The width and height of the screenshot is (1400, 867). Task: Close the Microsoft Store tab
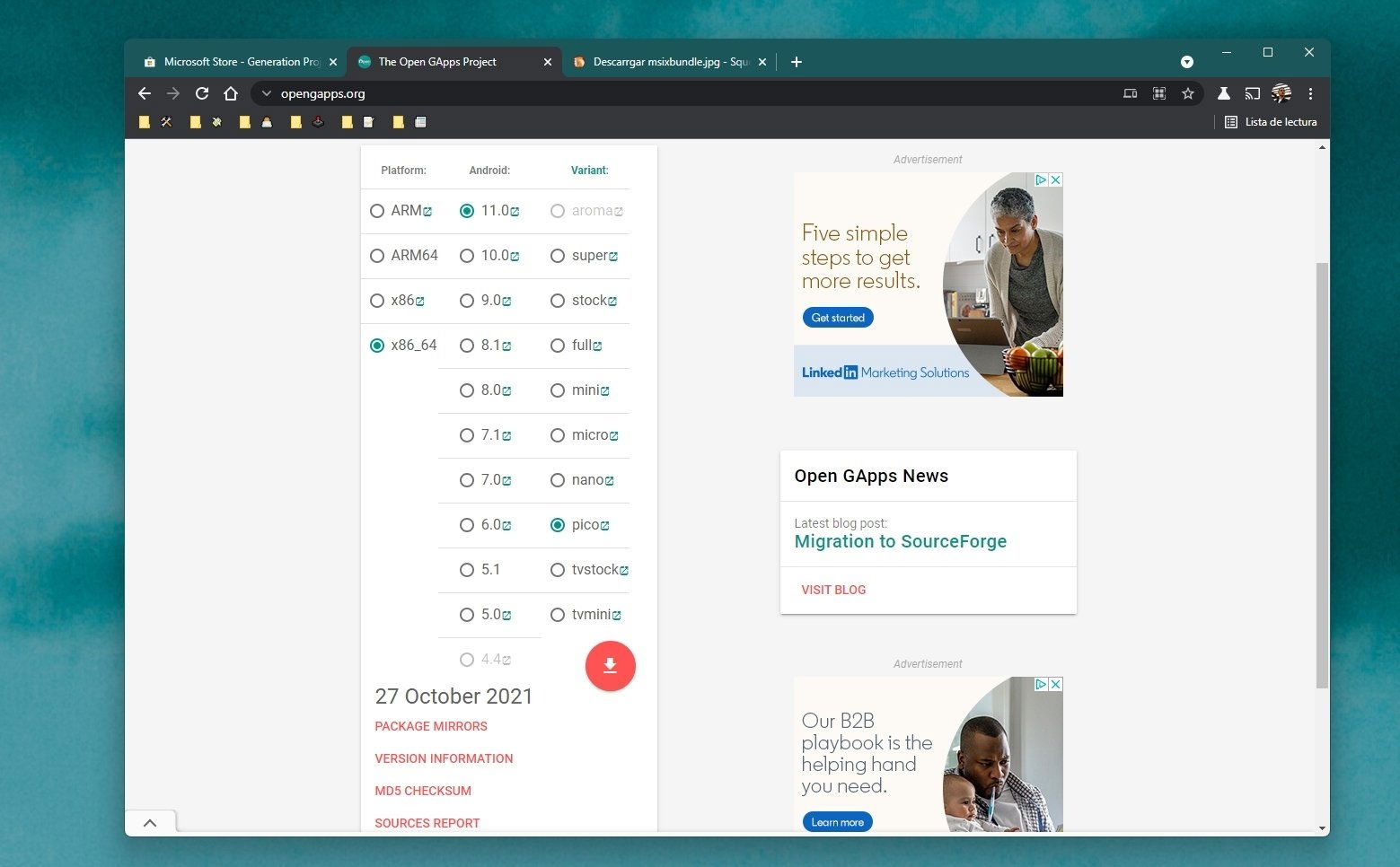(x=333, y=62)
